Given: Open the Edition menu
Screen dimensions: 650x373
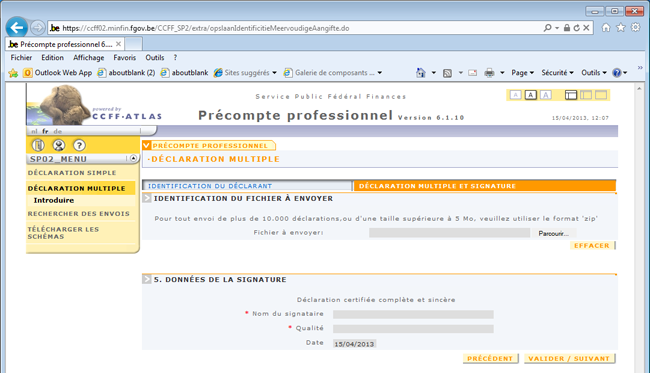Looking at the screenshot, I should pos(52,58).
